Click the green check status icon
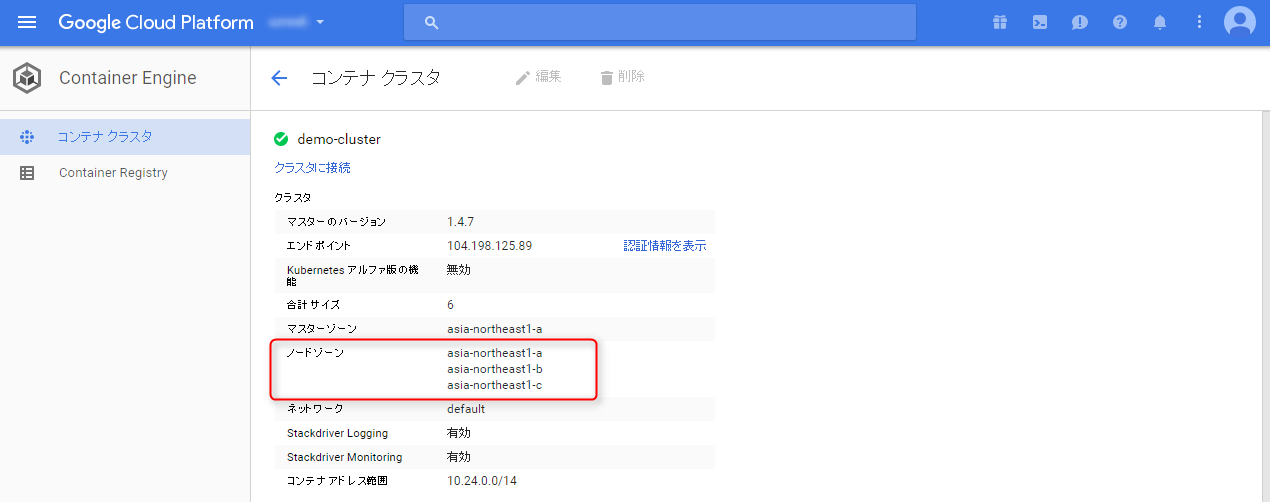 281,139
